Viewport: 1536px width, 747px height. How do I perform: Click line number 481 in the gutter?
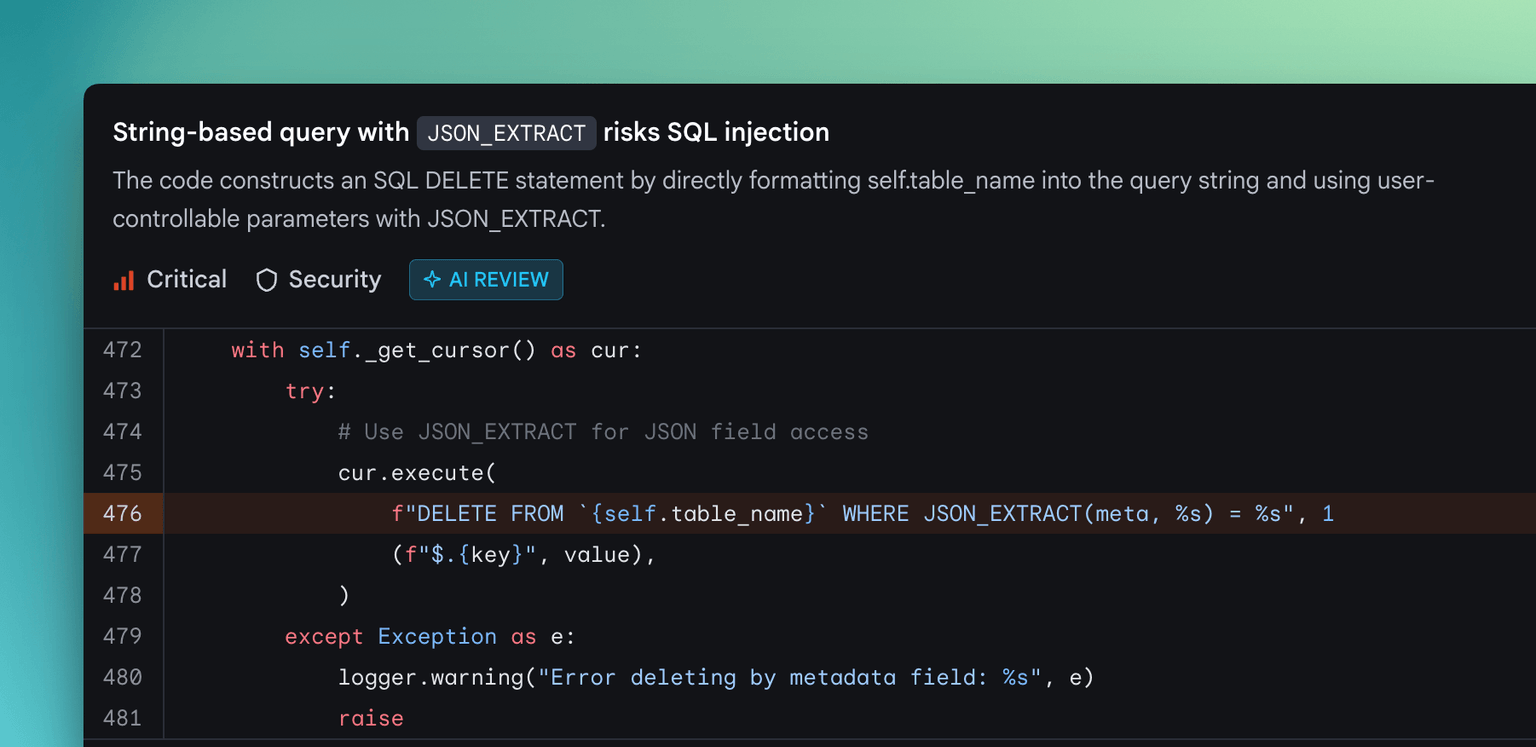[123, 718]
